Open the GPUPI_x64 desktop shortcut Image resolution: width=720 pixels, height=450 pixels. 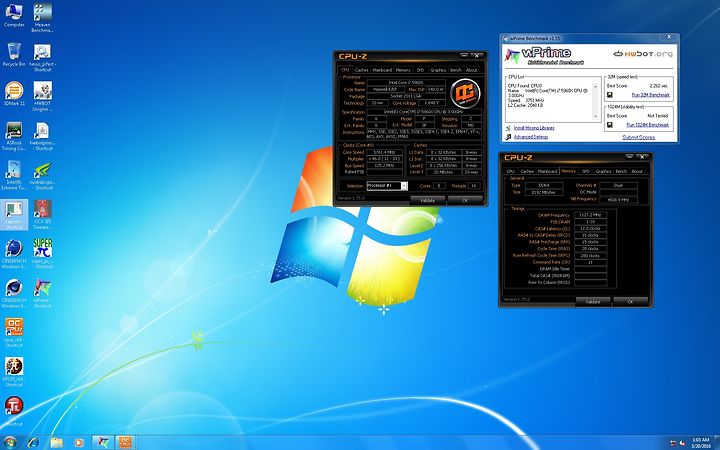(14, 372)
